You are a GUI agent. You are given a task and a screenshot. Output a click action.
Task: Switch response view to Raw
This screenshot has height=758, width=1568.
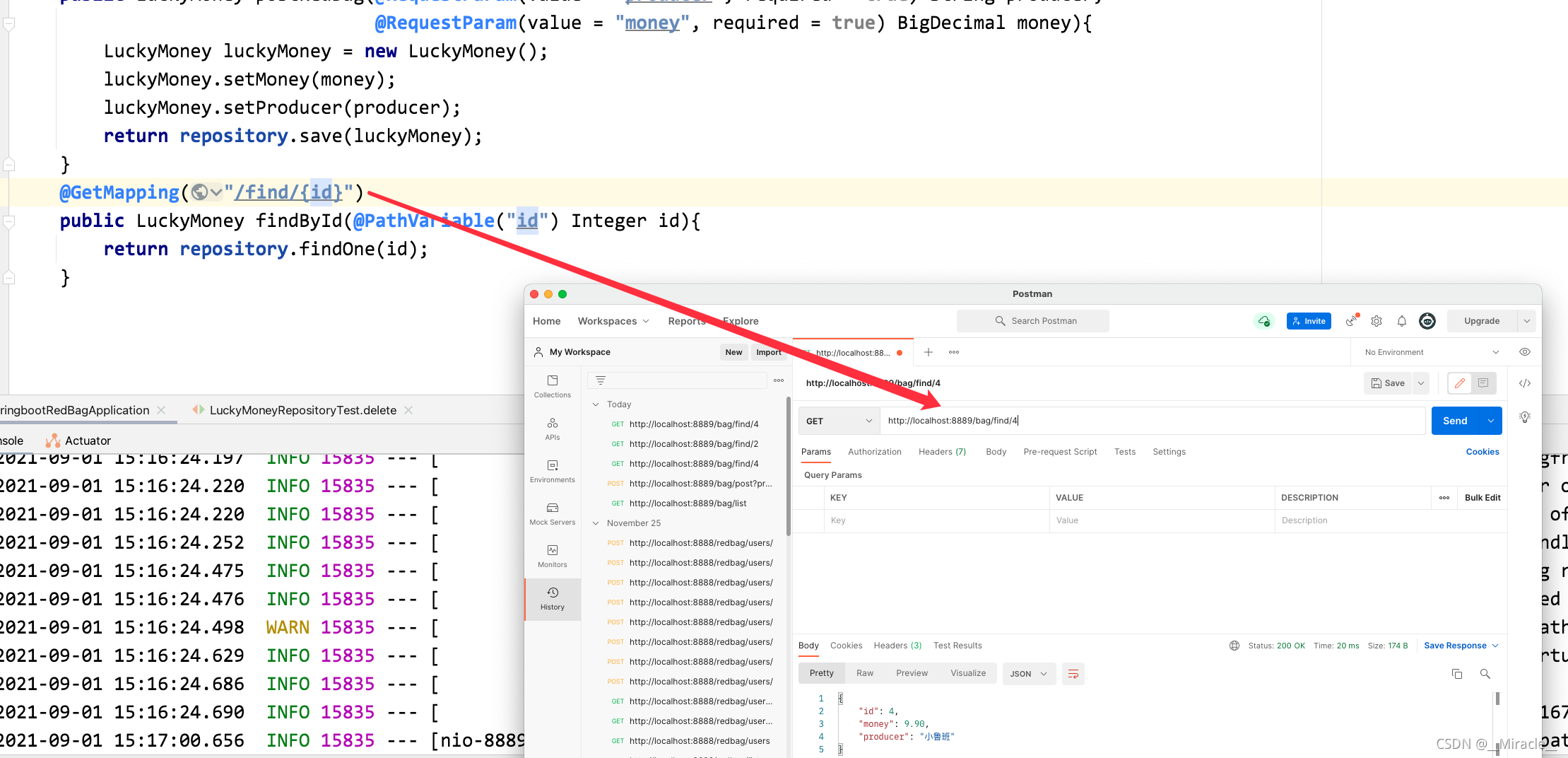tap(865, 673)
